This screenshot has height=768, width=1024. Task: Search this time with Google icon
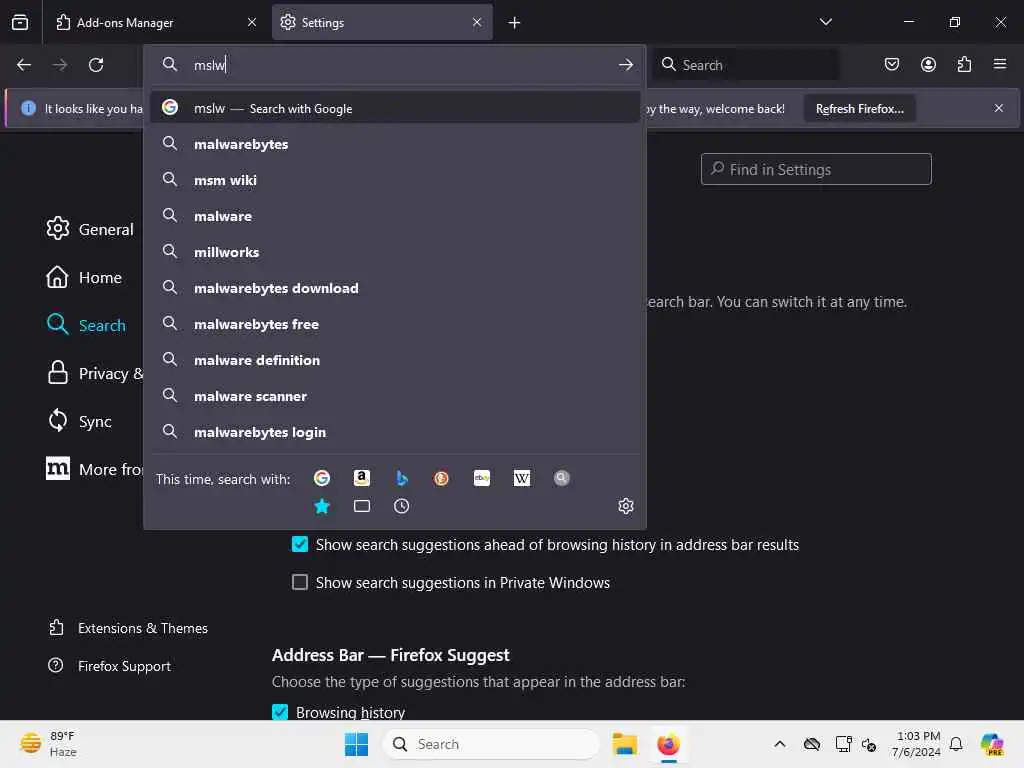(322, 478)
